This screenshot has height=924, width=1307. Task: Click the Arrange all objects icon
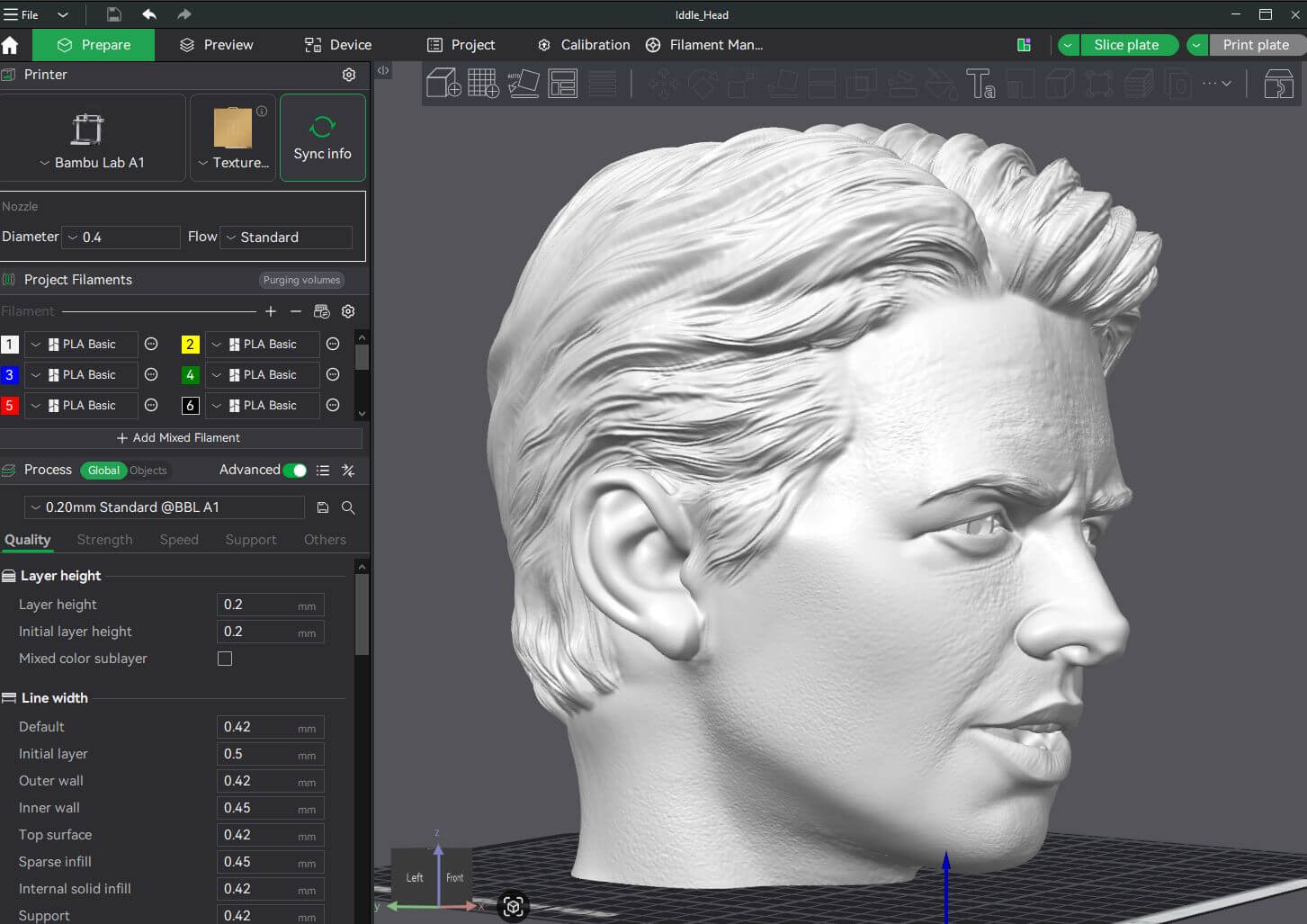(x=563, y=83)
